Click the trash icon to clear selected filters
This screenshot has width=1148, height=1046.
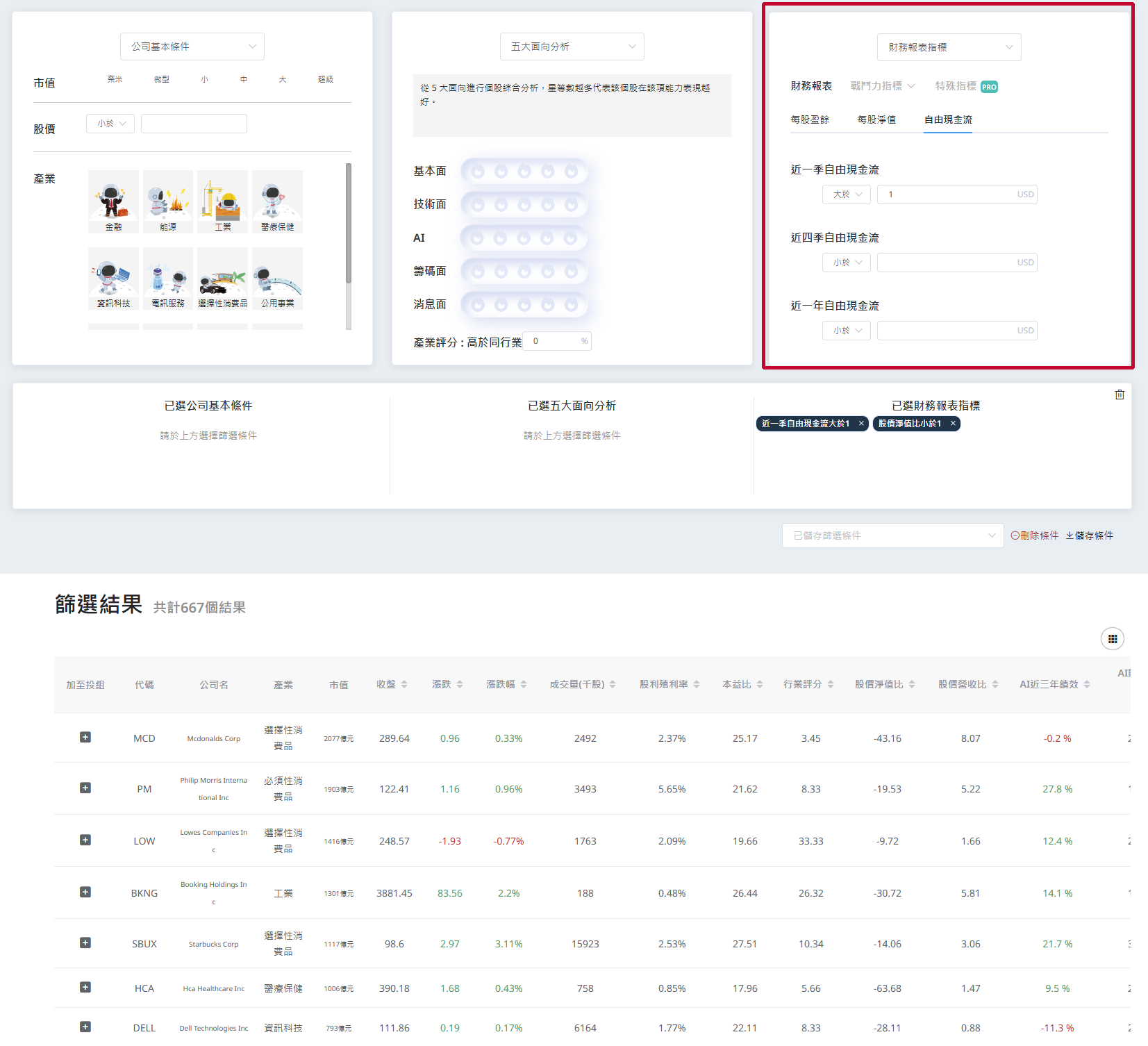(x=1120, y=395)
